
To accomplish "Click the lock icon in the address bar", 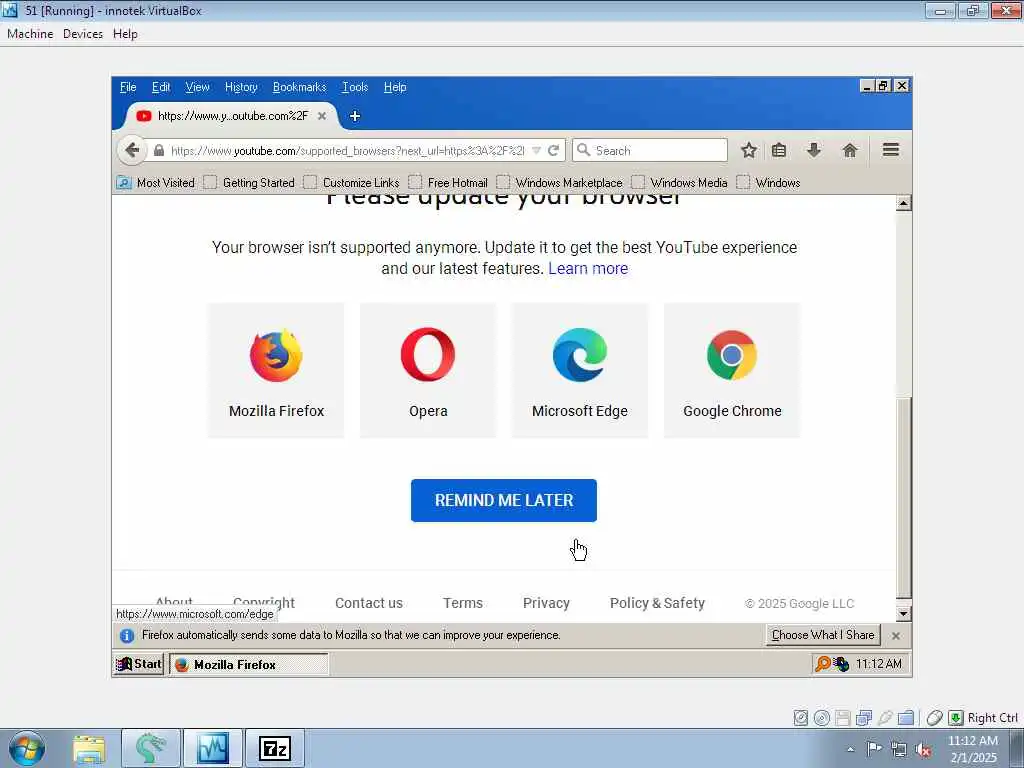I will pyautogui.click(x=159, y=151).
